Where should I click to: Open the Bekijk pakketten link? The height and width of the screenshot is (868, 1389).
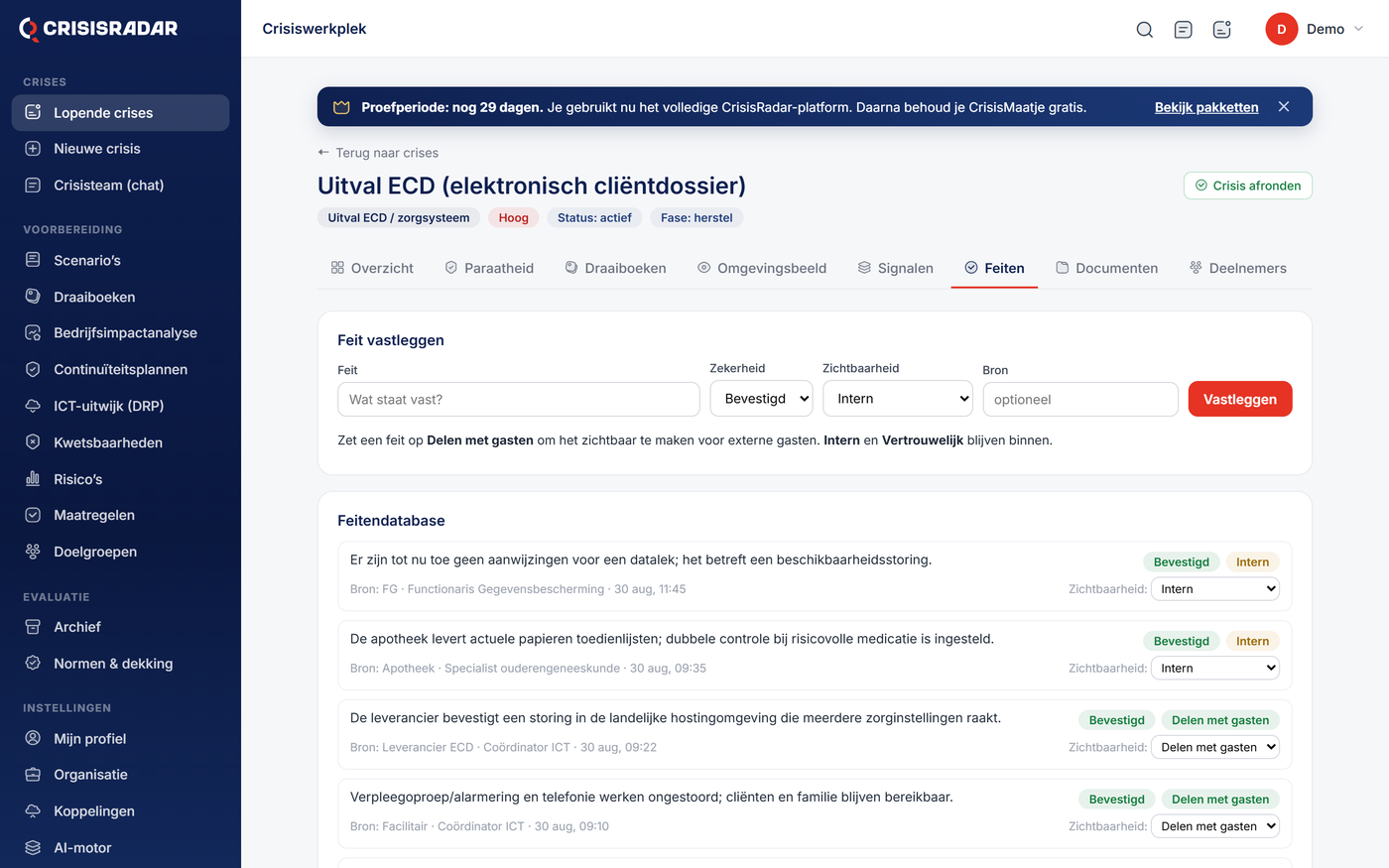[x=1206, y=107]
